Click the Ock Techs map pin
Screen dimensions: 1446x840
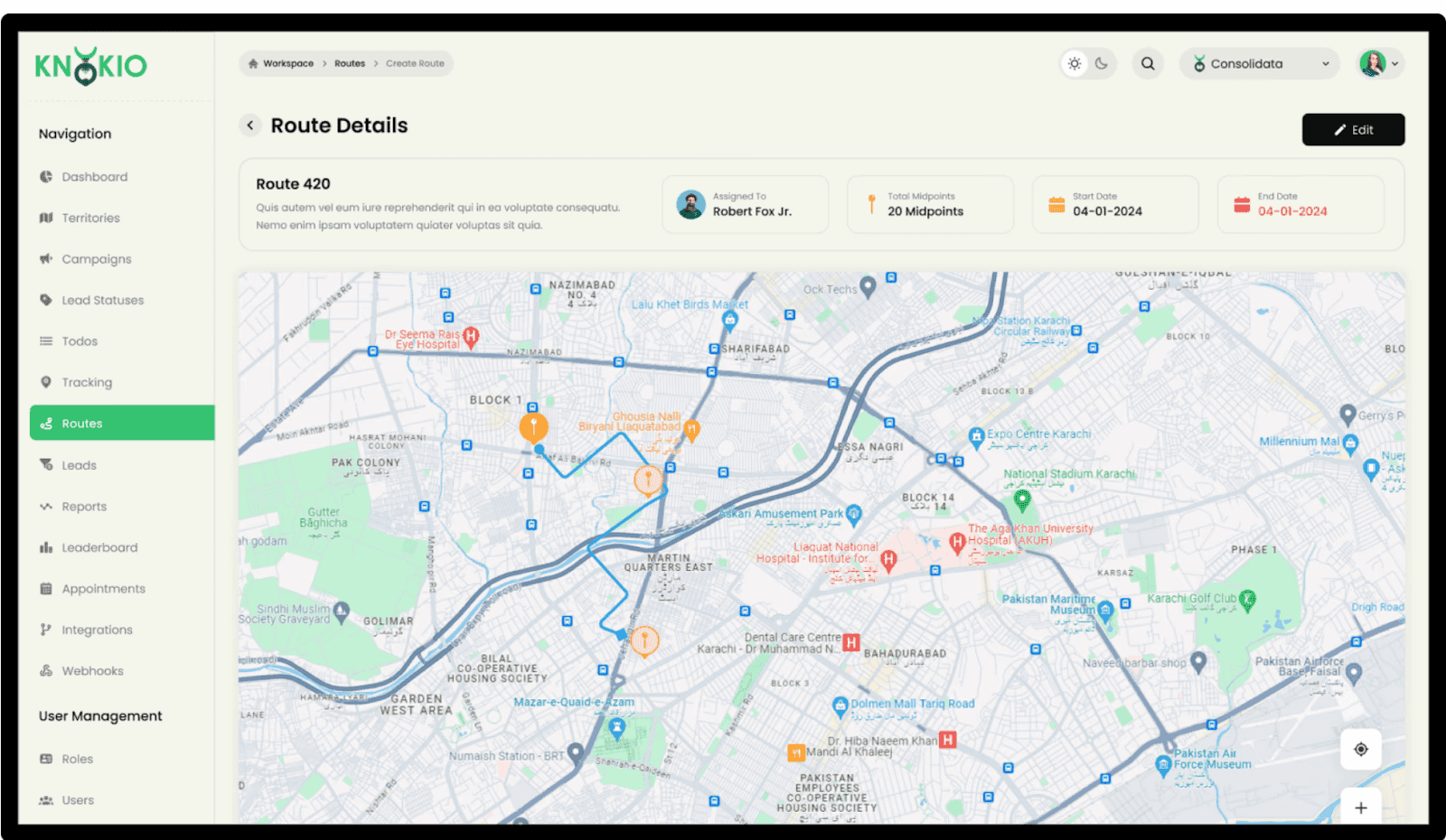tap(868, 288)
